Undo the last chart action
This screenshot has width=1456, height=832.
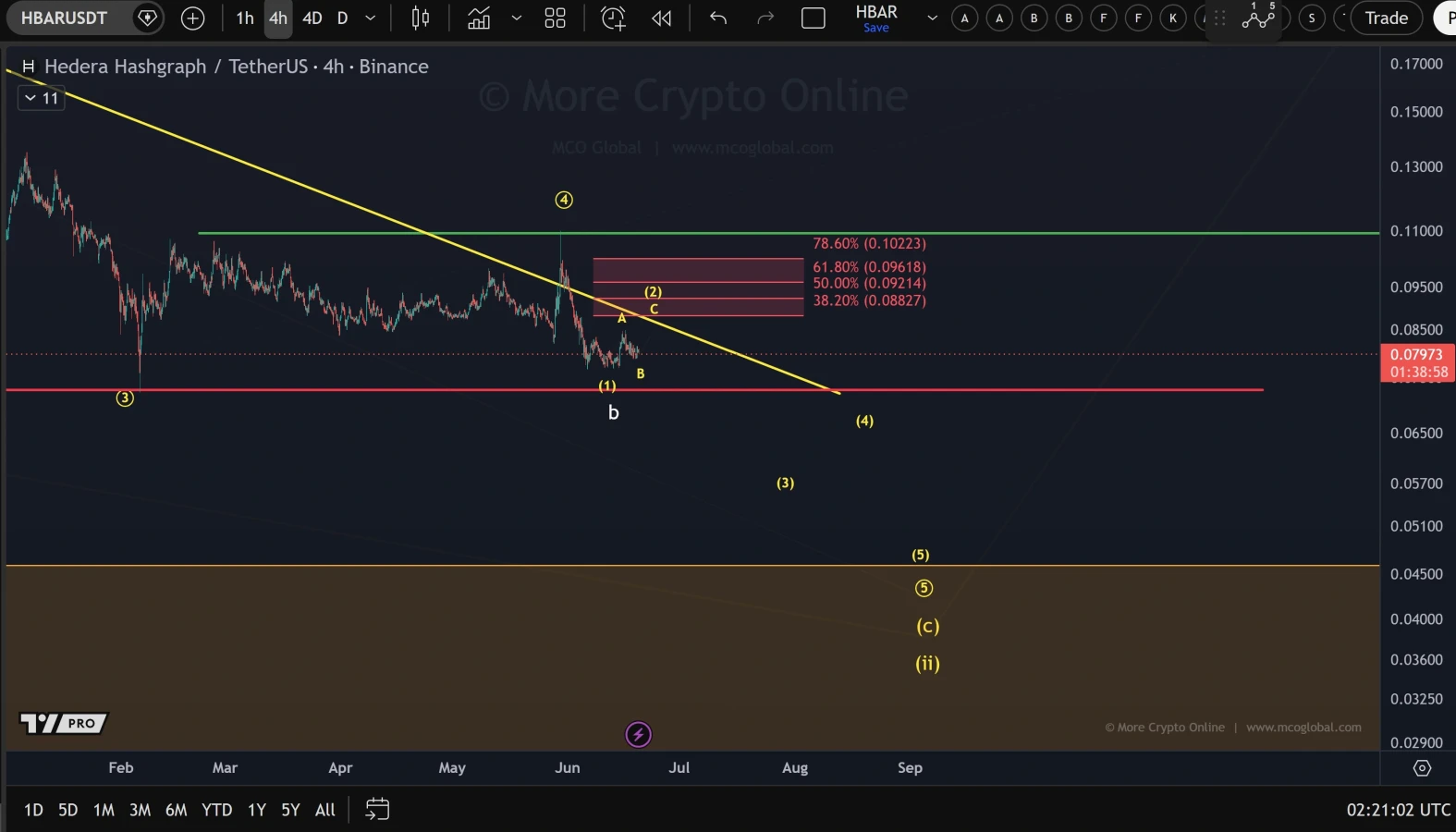pyautogui.click(x=718, y=18)
